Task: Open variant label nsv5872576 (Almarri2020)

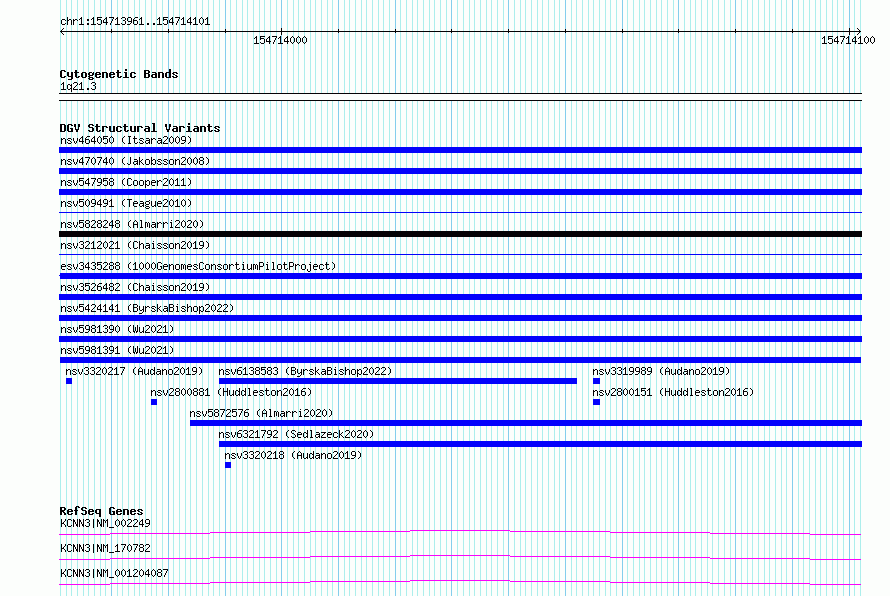Action: click(261, 413)
